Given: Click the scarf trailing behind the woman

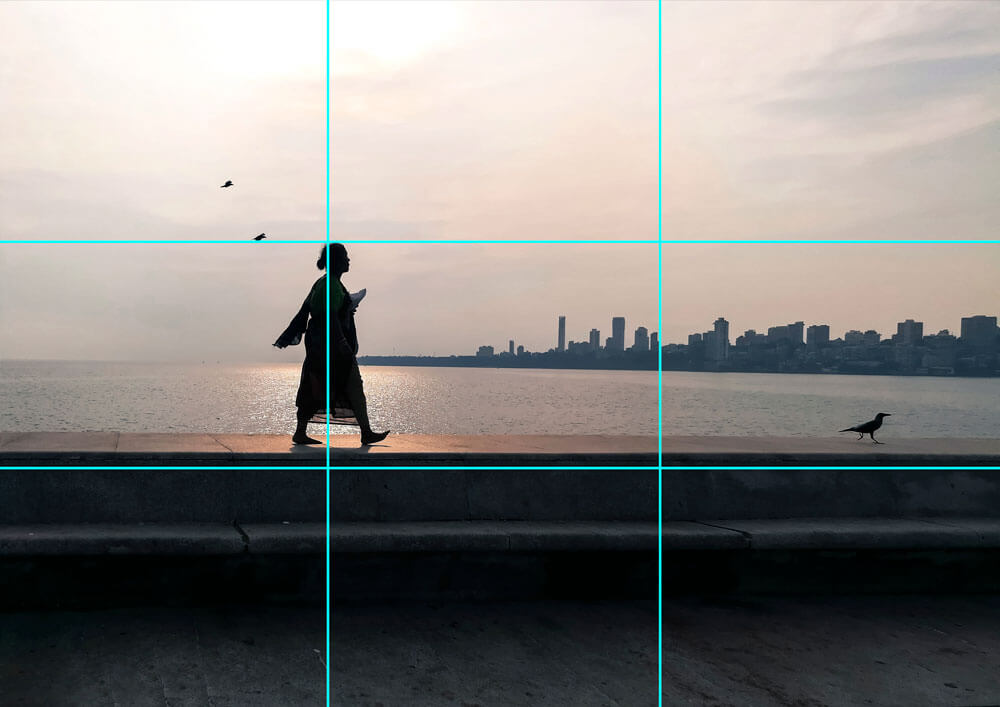Looking at the screenshot, I should click(x=292, y=332).
